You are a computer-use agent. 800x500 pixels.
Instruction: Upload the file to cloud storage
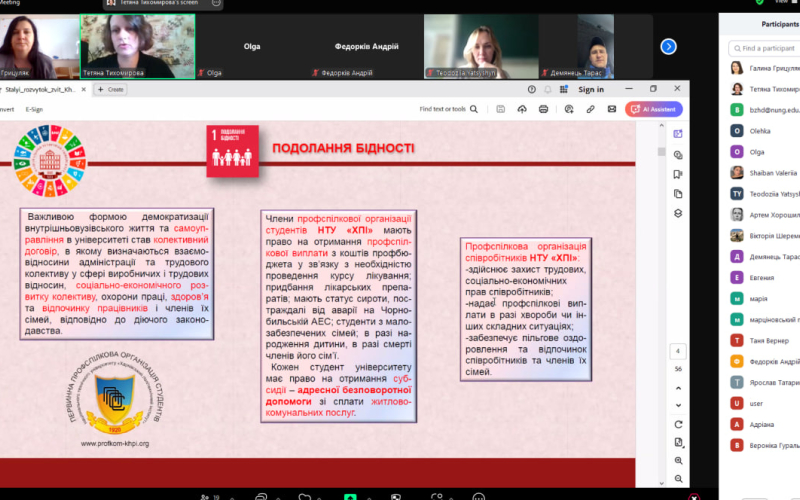(522, 109)
